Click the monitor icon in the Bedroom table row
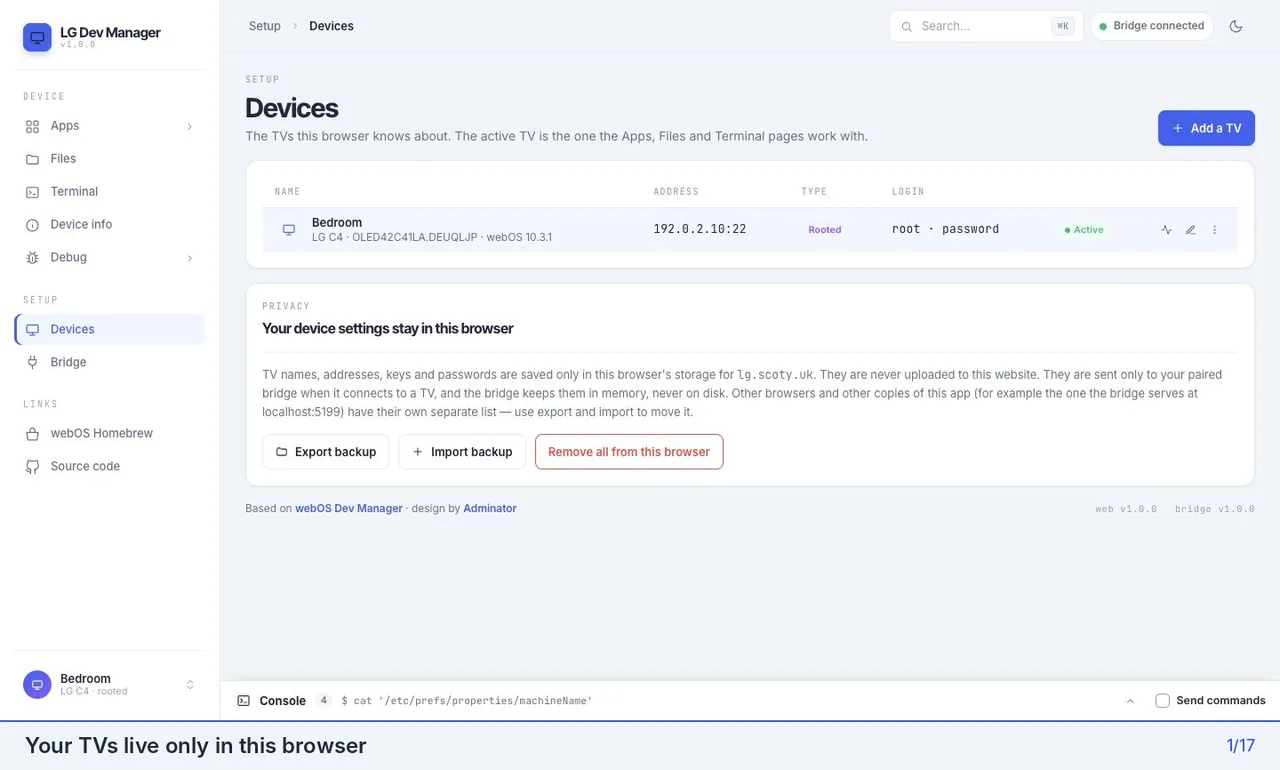The width and height of the screenshot is (1280, 770). 289,230
